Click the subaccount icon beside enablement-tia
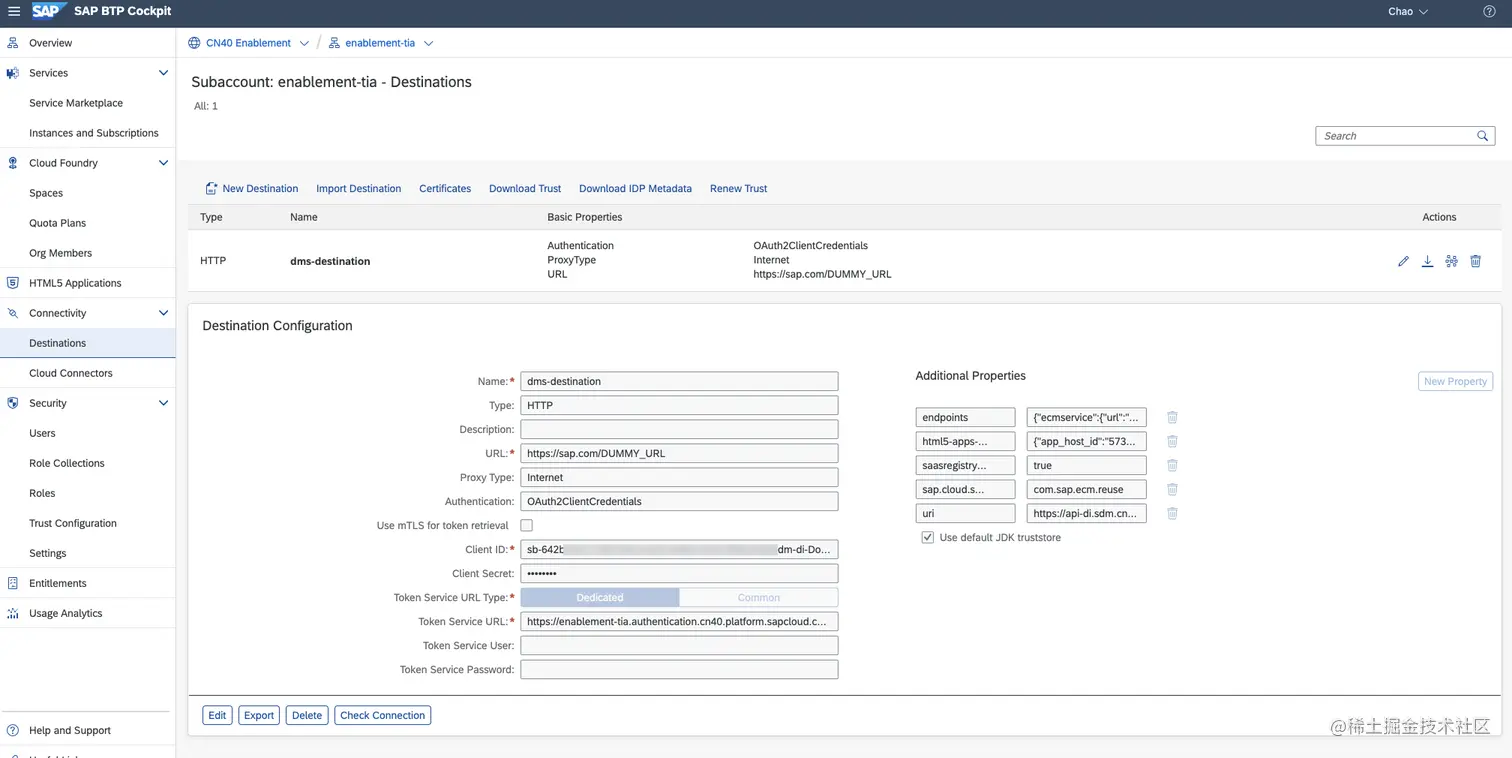This screenshot has width=1512, height=758. (334, 43)
